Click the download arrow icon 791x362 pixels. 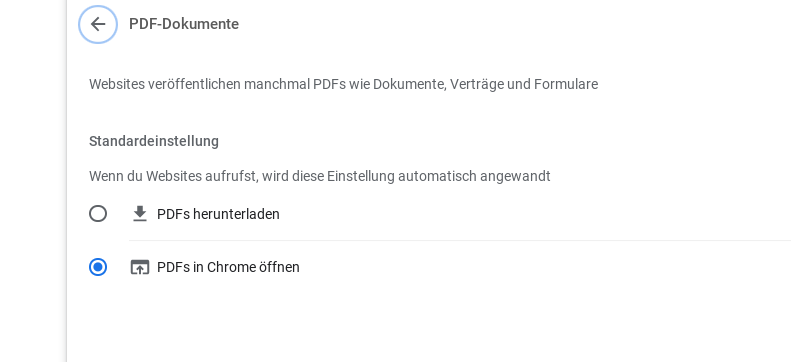(139, 214)
